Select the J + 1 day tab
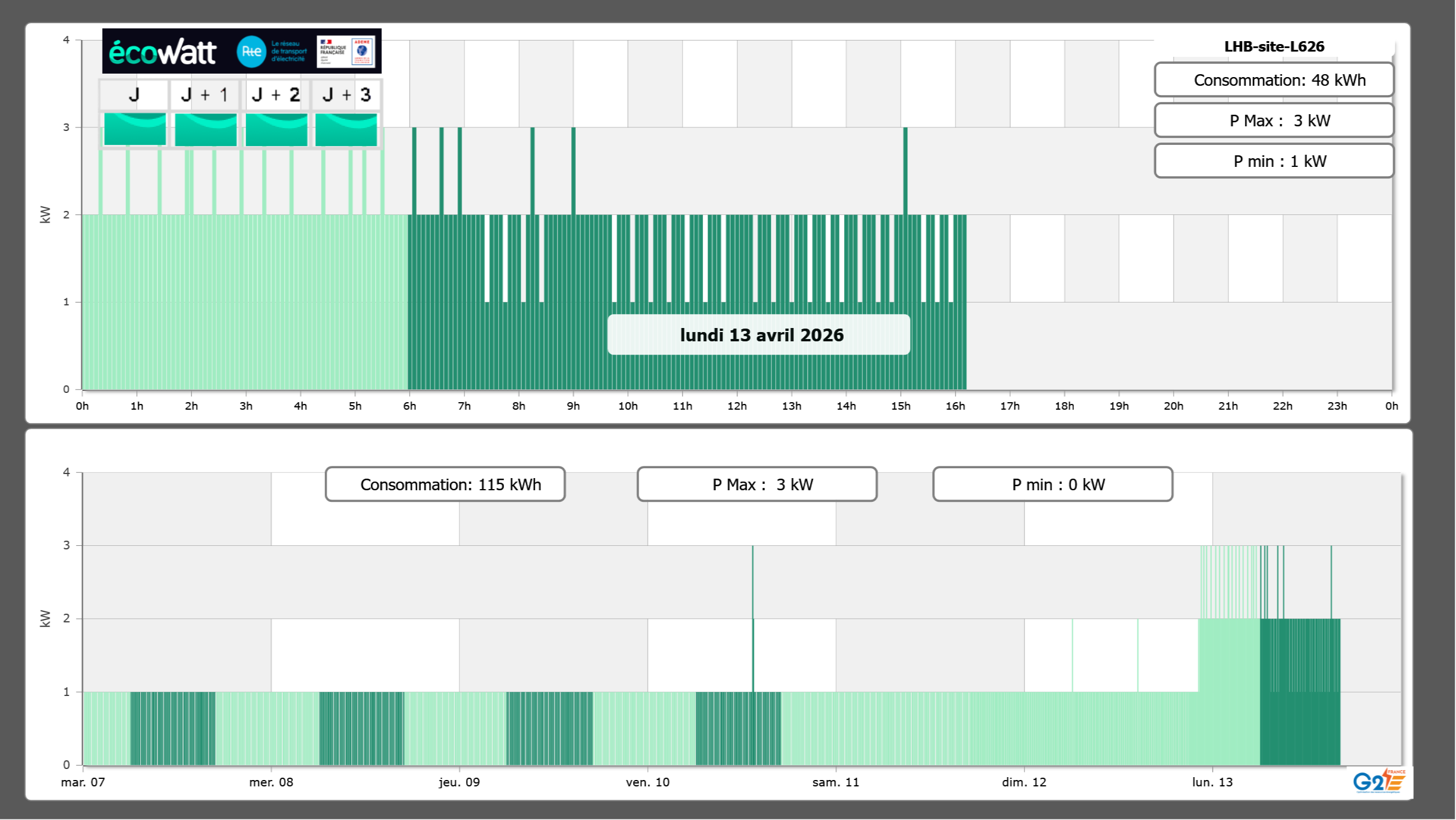1456x820 pixels. [x=205, y=94]
